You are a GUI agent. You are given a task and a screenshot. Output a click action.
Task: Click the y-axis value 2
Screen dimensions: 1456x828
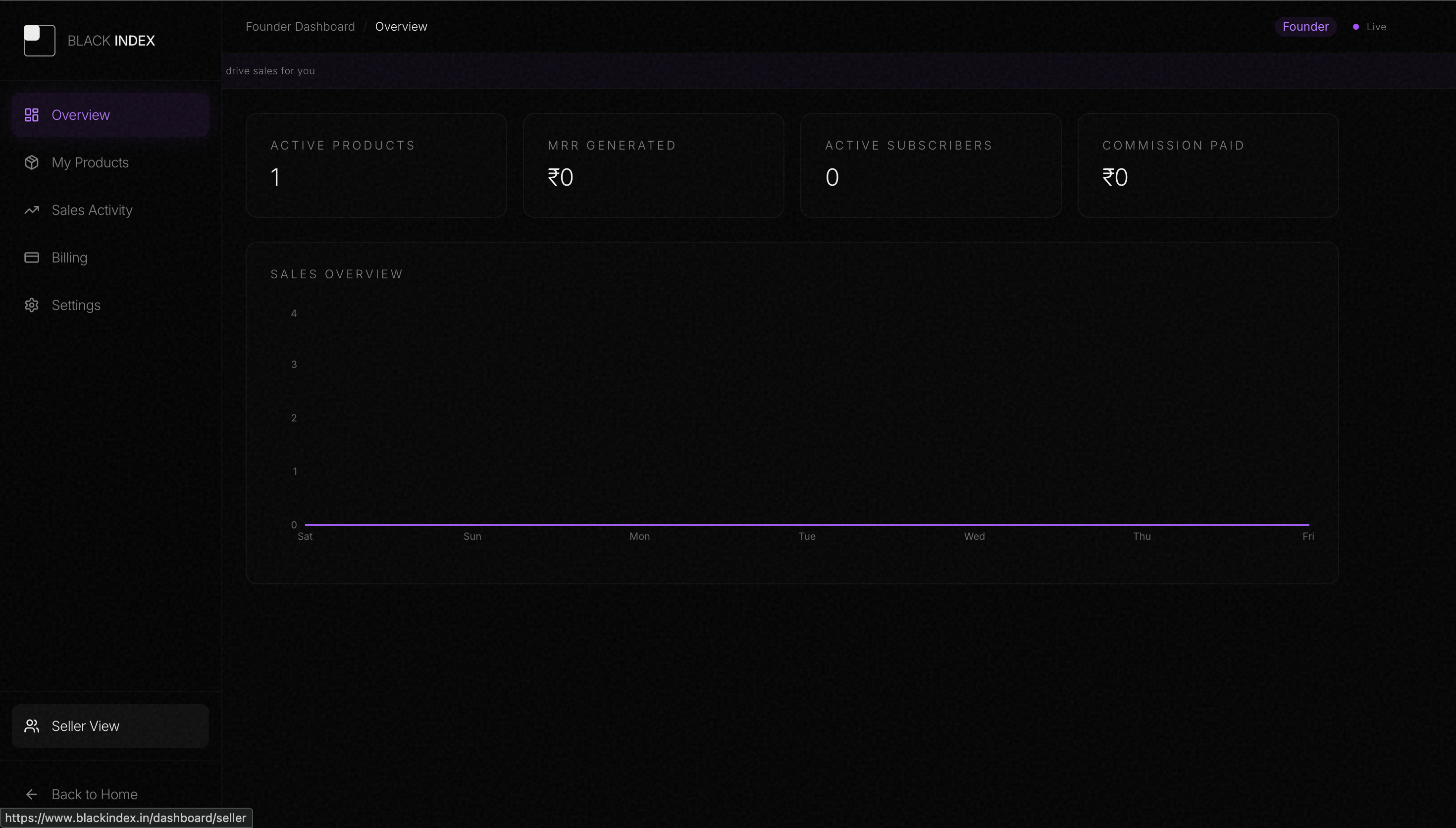click(294, 418)
